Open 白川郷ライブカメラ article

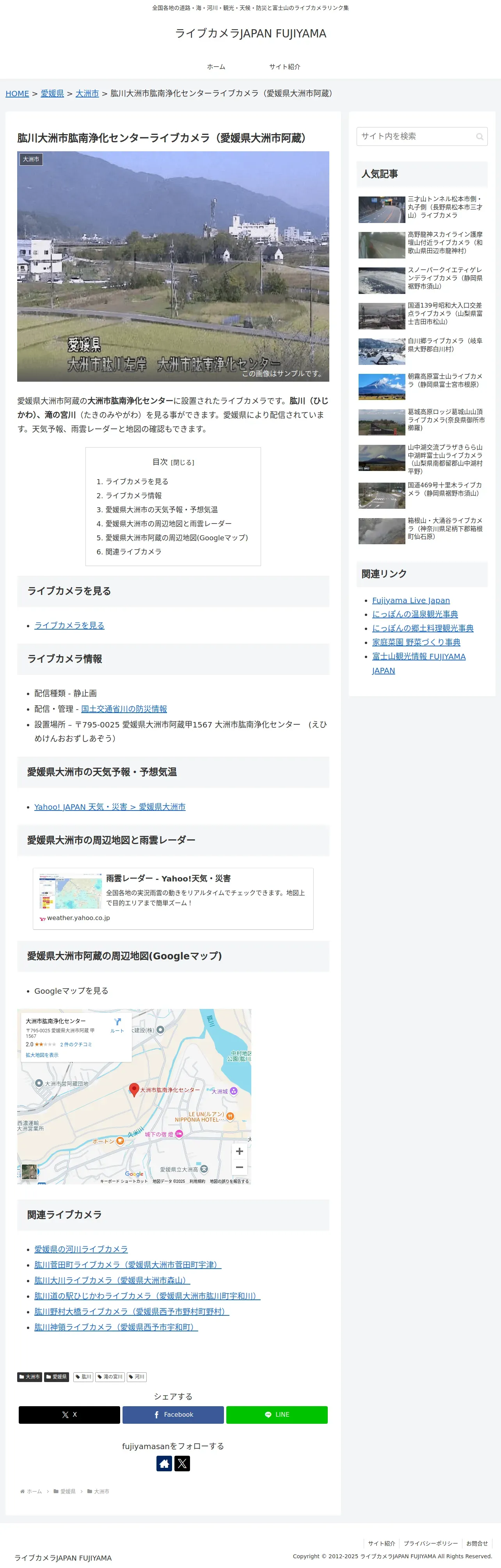(x=422, y=351)
